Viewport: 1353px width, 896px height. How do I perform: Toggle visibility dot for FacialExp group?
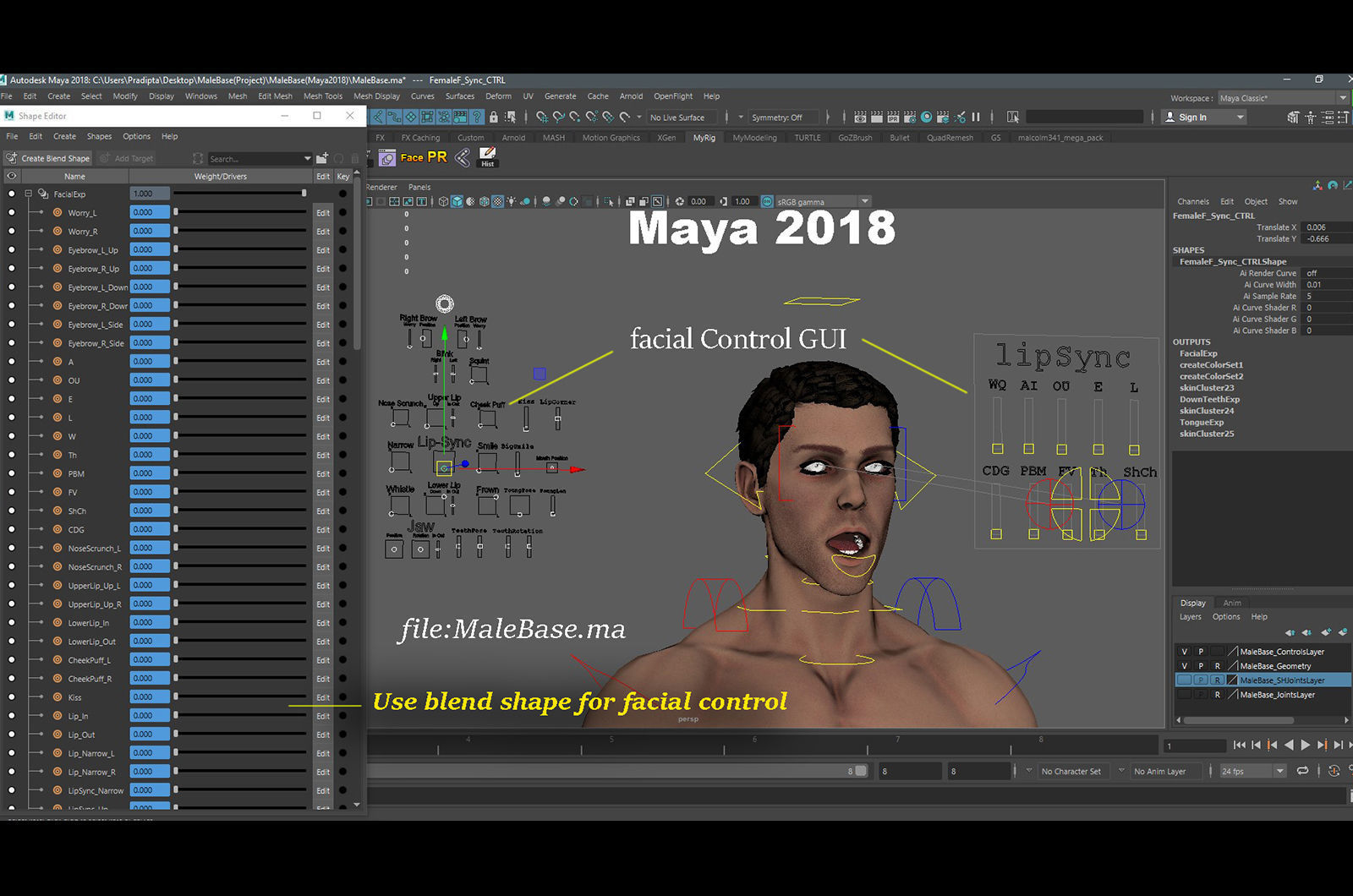coord(11,194)
